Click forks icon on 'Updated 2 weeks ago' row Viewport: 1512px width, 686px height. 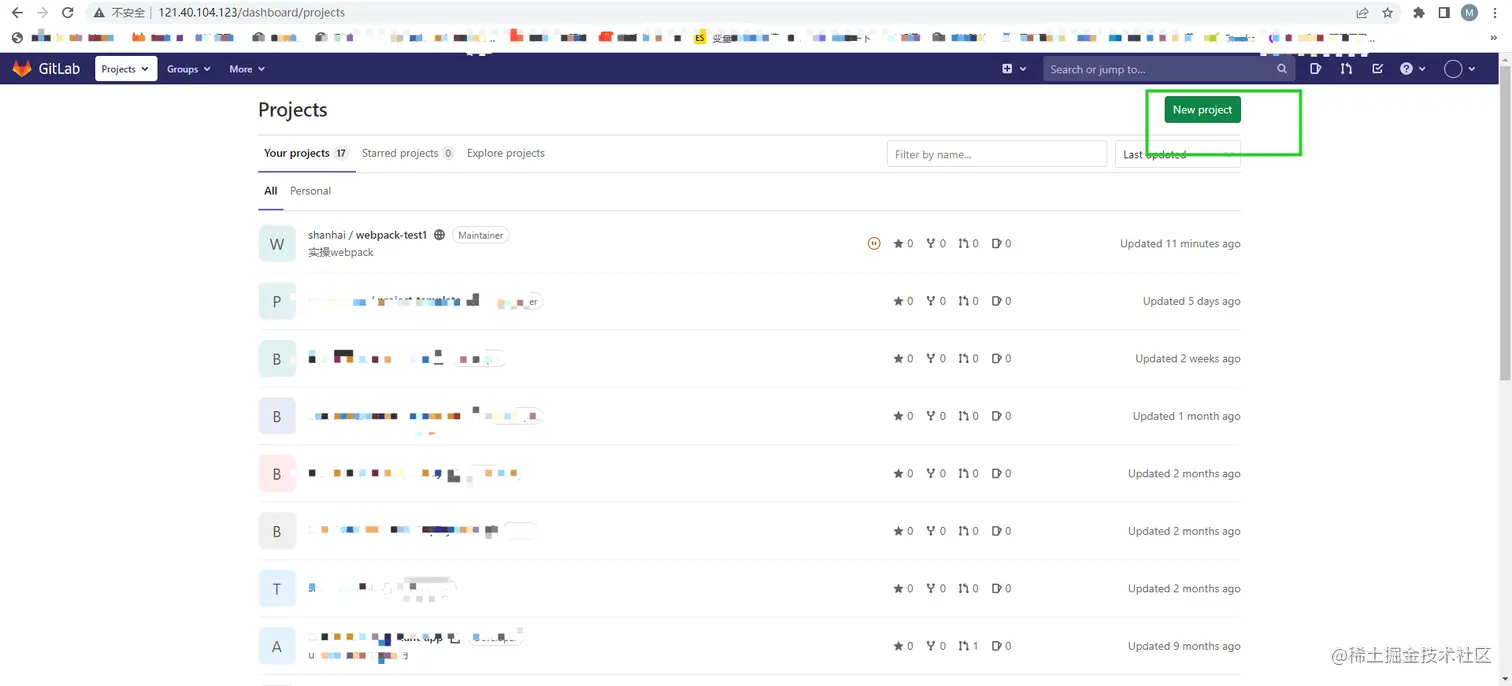[930, 359]
